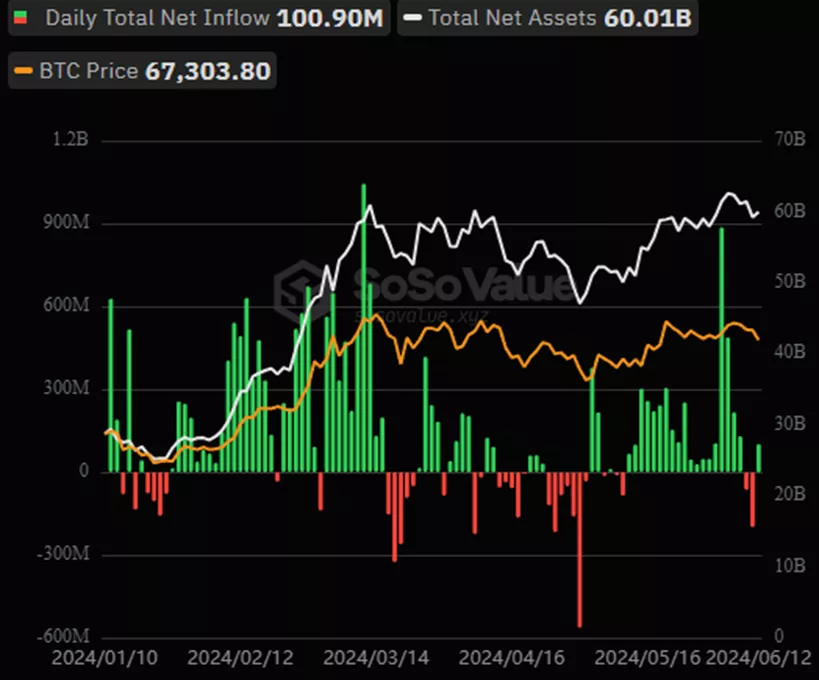Click the orange line icon beside BTC Price
This screenshot has width=819, height=680.
click(22, 72)
